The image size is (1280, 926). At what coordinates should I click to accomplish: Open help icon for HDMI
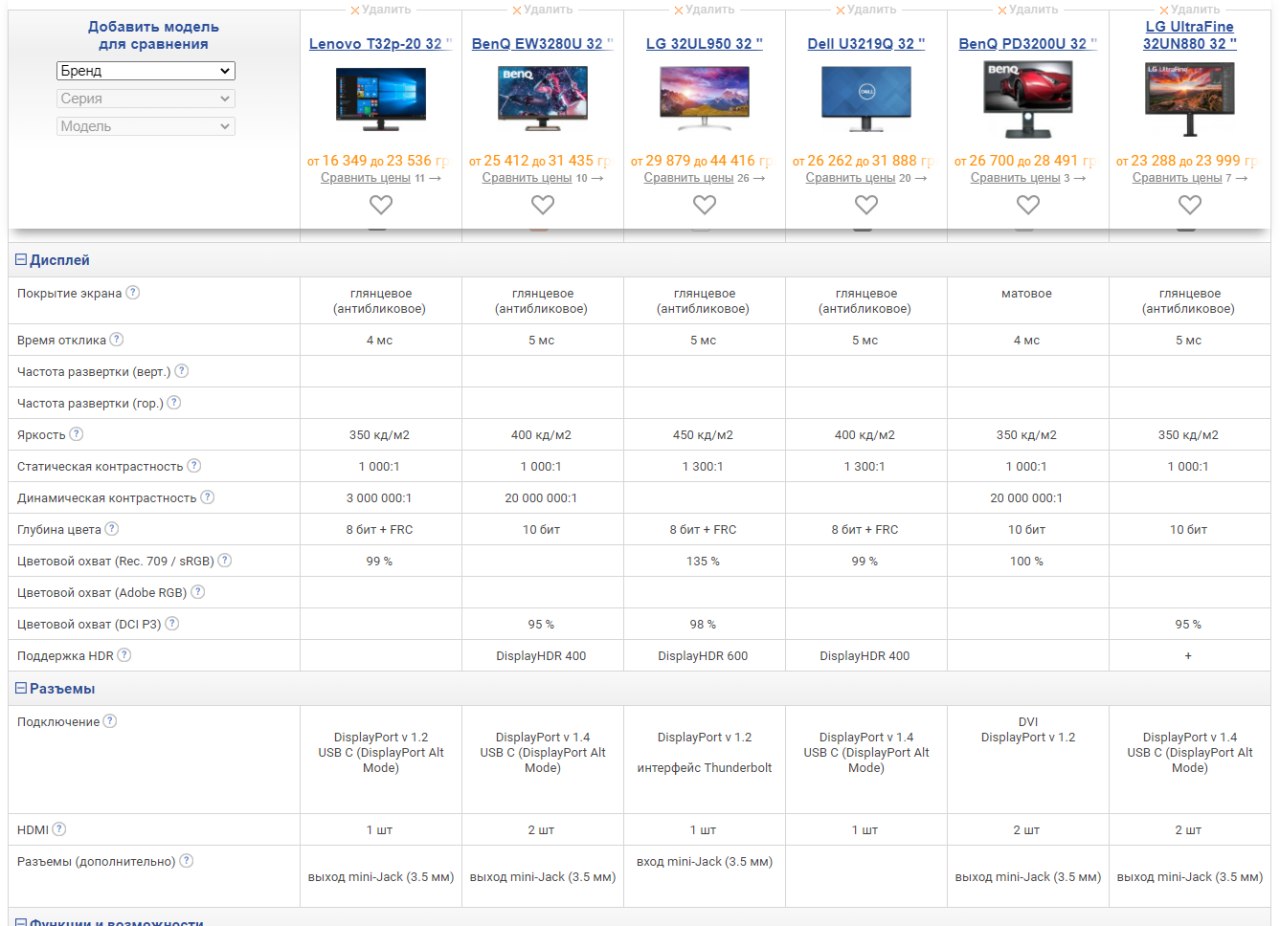59,829
